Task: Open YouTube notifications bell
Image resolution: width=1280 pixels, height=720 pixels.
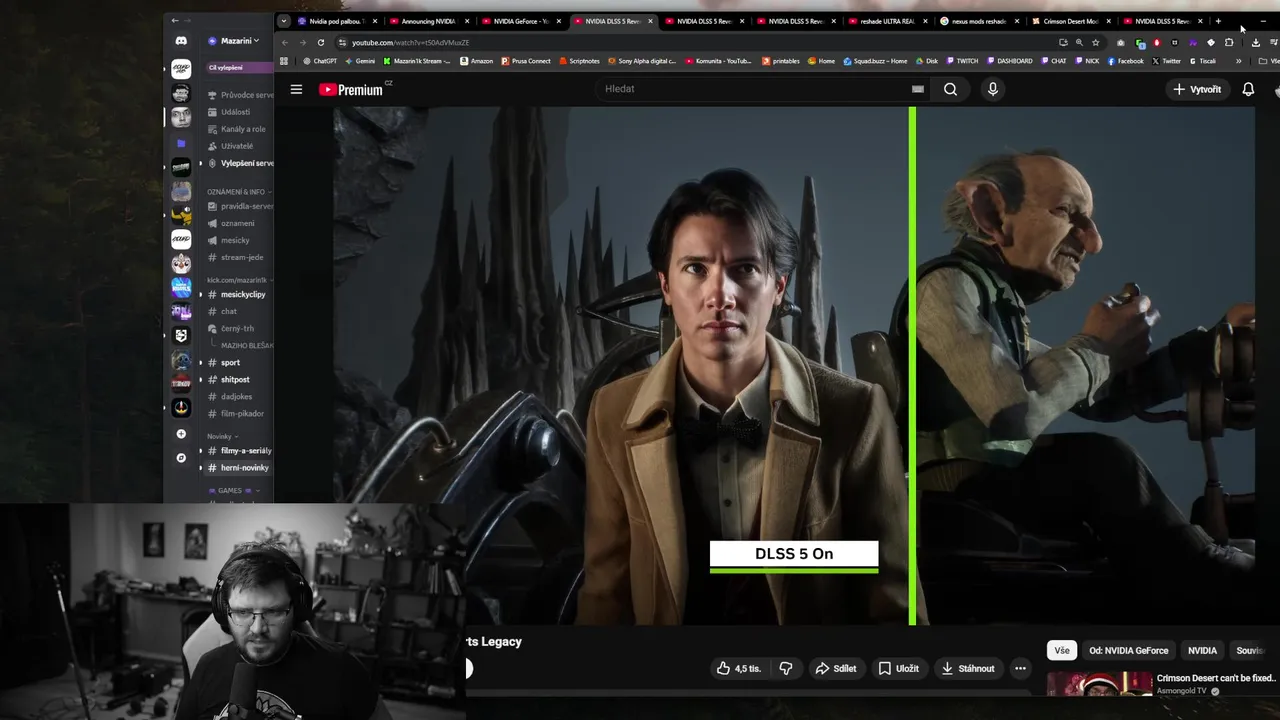Action: coord(1248,89)
